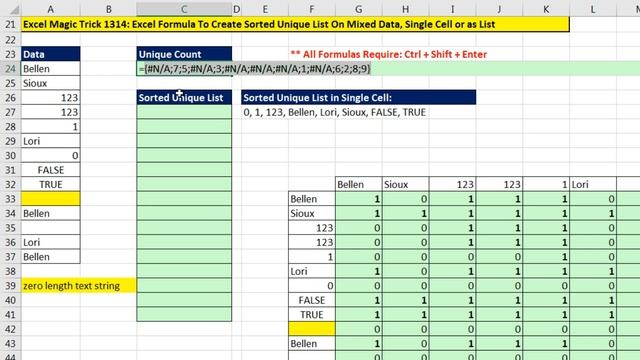
Task: Select cell A27 containing 123
Action: (x=51, y=112)
